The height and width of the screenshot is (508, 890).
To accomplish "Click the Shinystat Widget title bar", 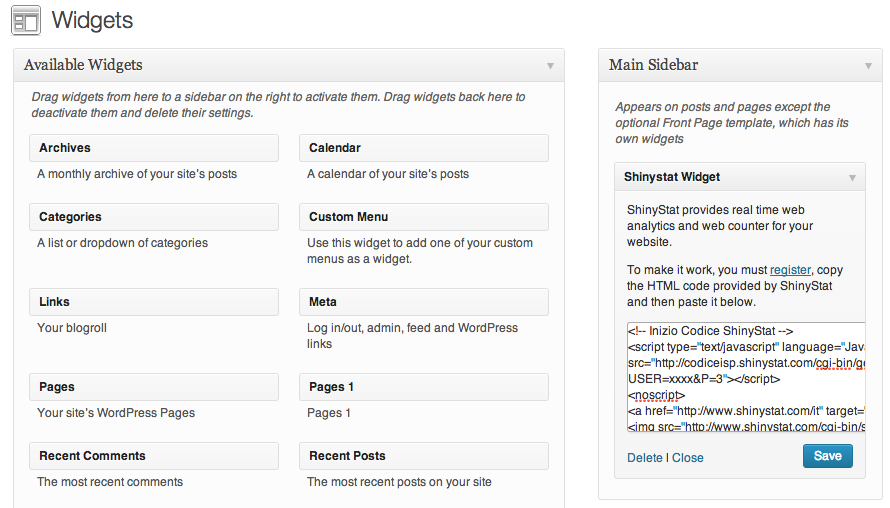I will click(740, 177).
